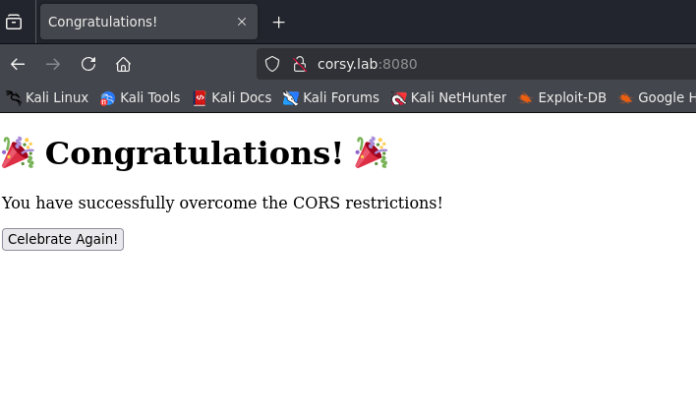Close the Congratulations! tab

point(242,22)
